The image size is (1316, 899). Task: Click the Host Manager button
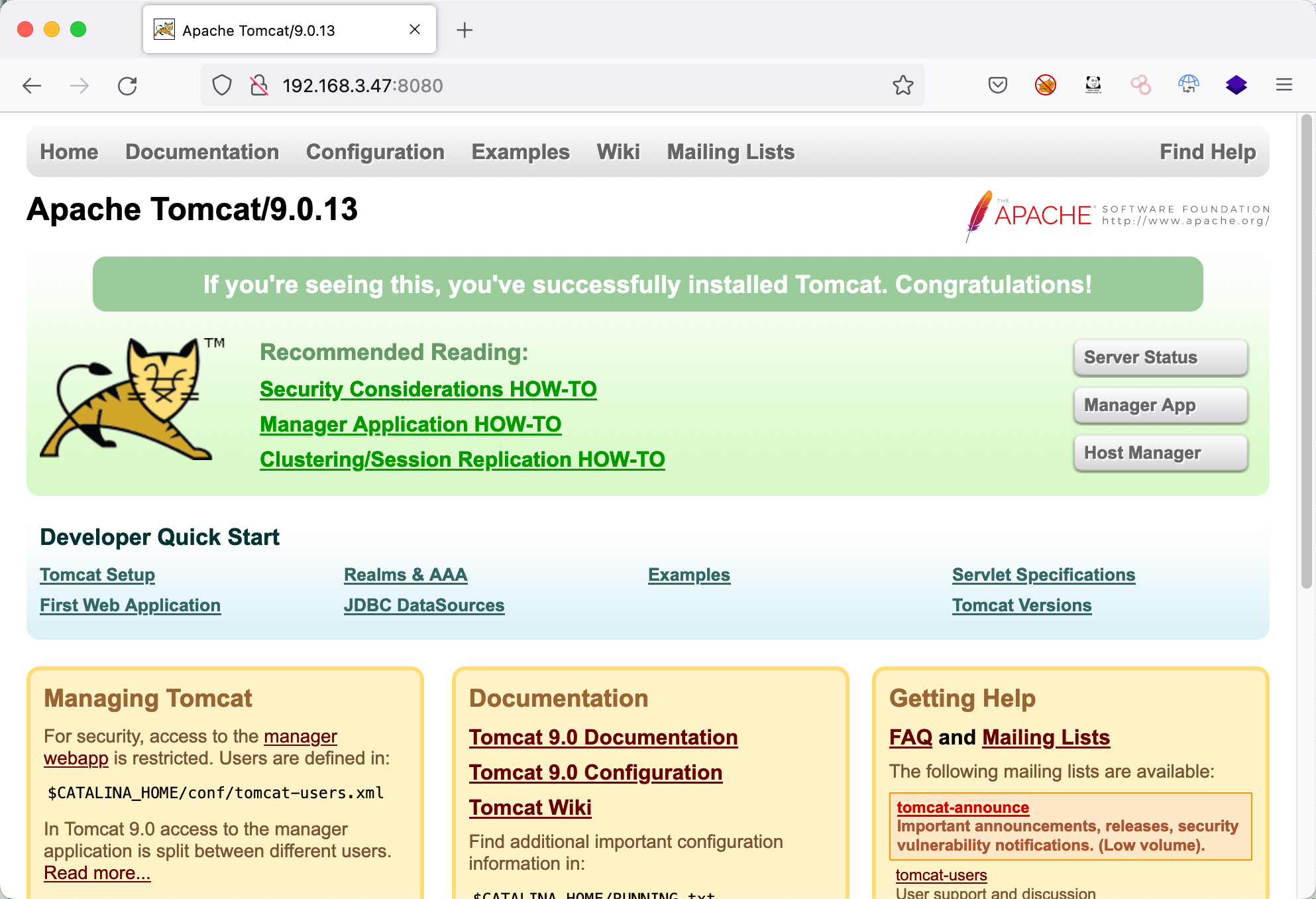click(1160, 453)
